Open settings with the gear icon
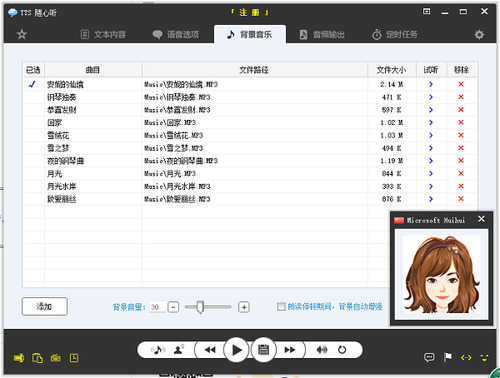Image resolution: width=500 pixels, height=378 pixels. point(479,34)
